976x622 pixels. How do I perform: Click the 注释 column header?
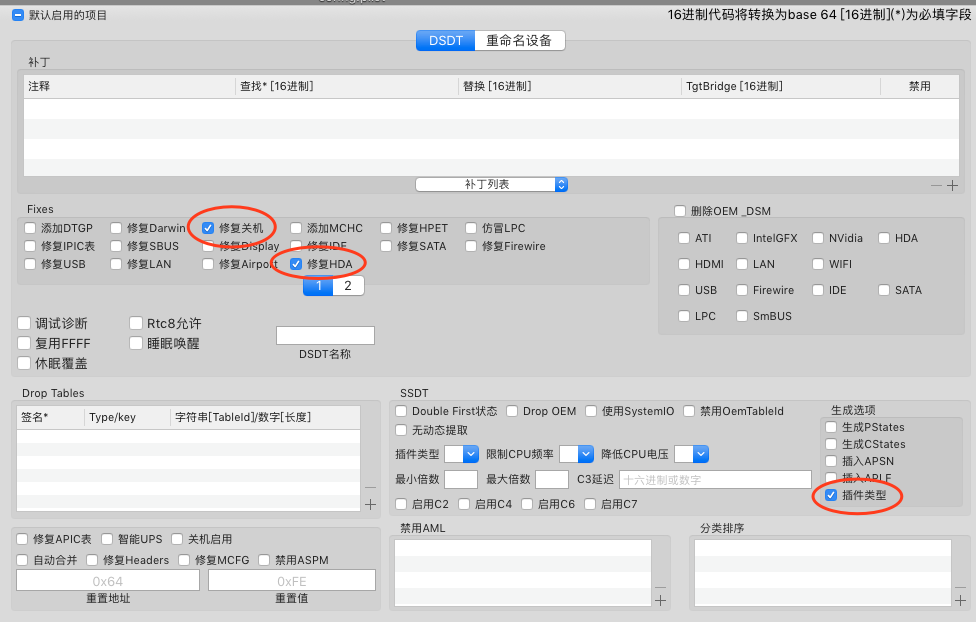130,87
